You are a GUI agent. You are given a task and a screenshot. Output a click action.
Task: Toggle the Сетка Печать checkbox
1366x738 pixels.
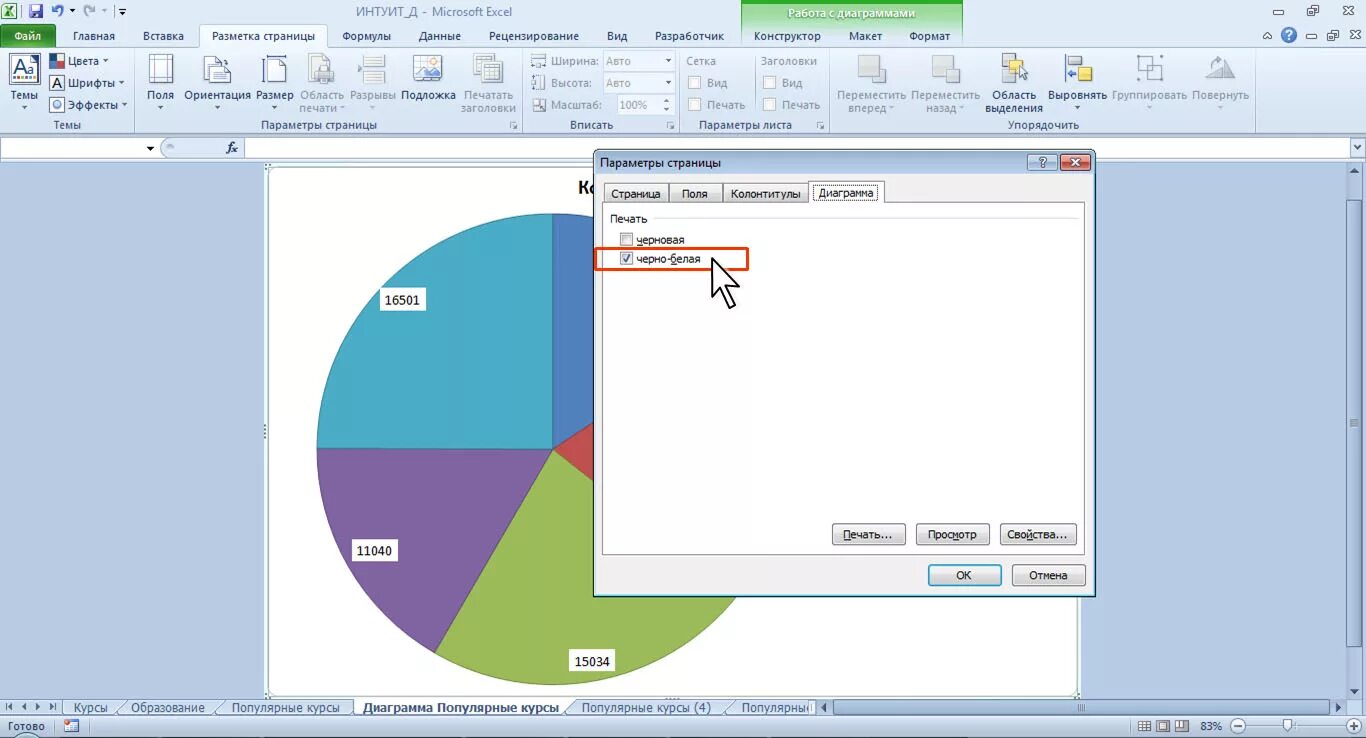point(695,105)
